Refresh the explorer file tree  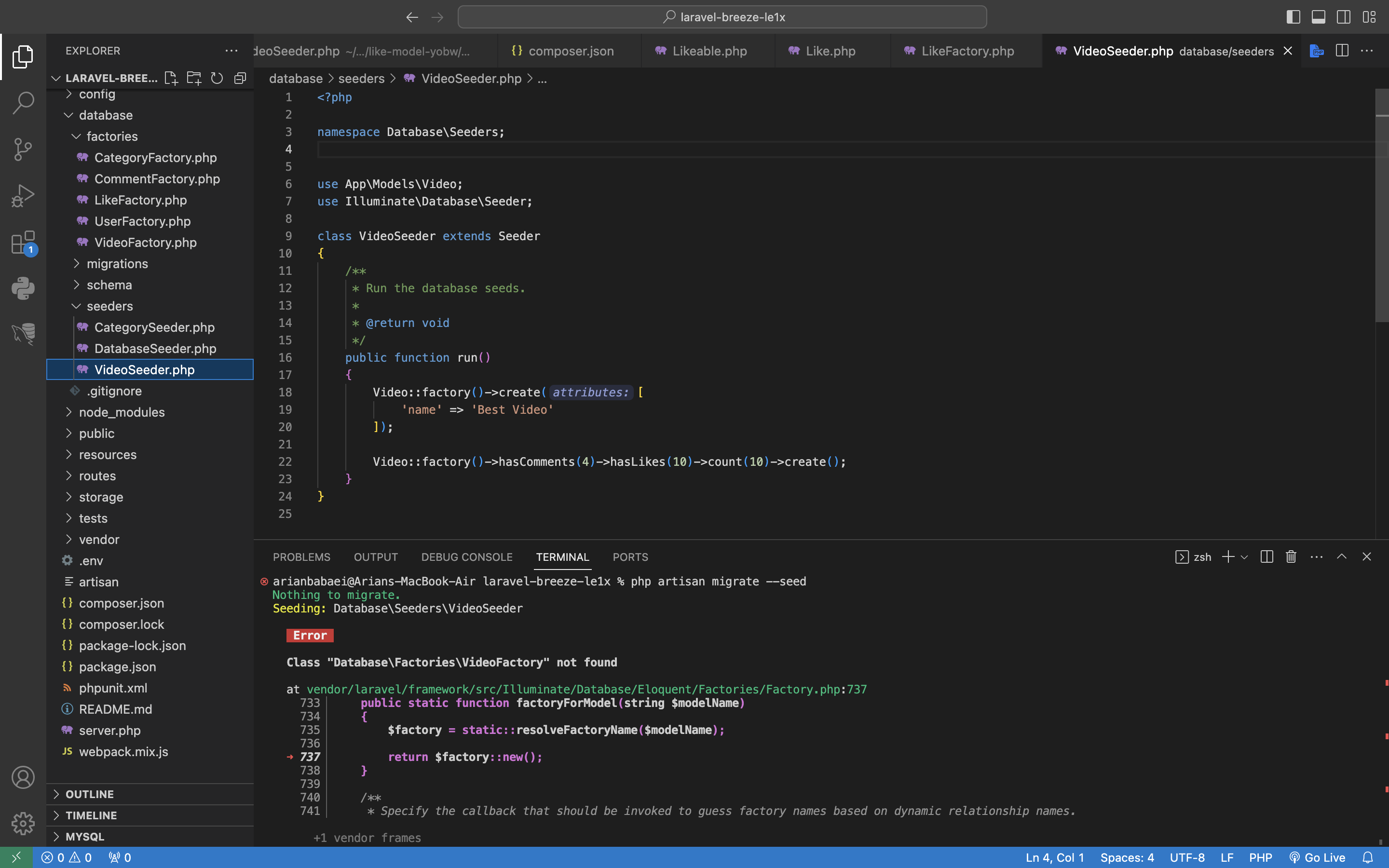coord(217,78)
